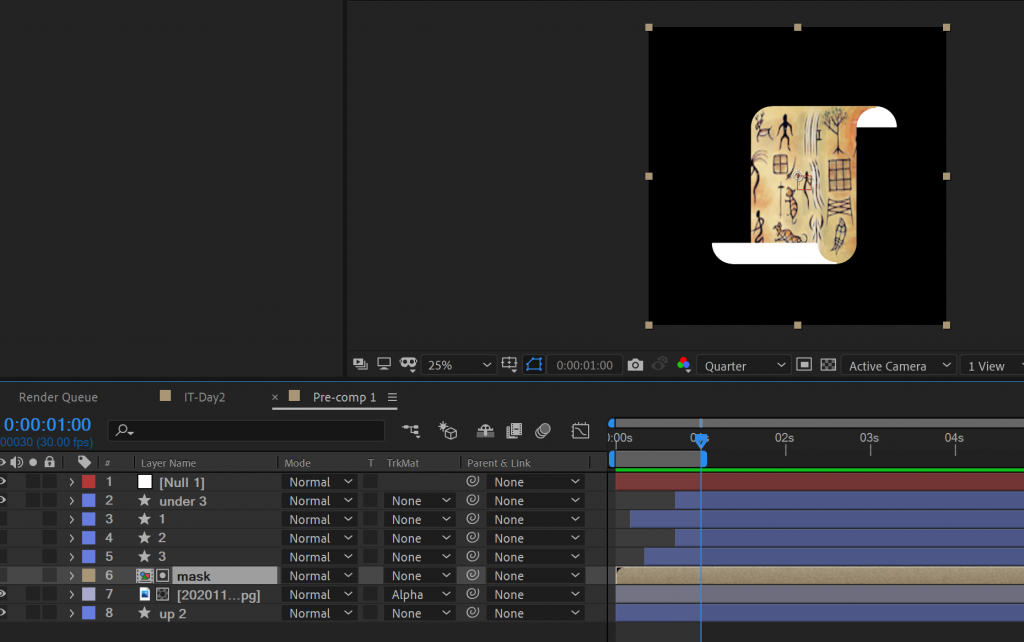Click the red label swatch of Null 1
The width and height of the screenshot is (1024, 642).
(x=88, y=482)
